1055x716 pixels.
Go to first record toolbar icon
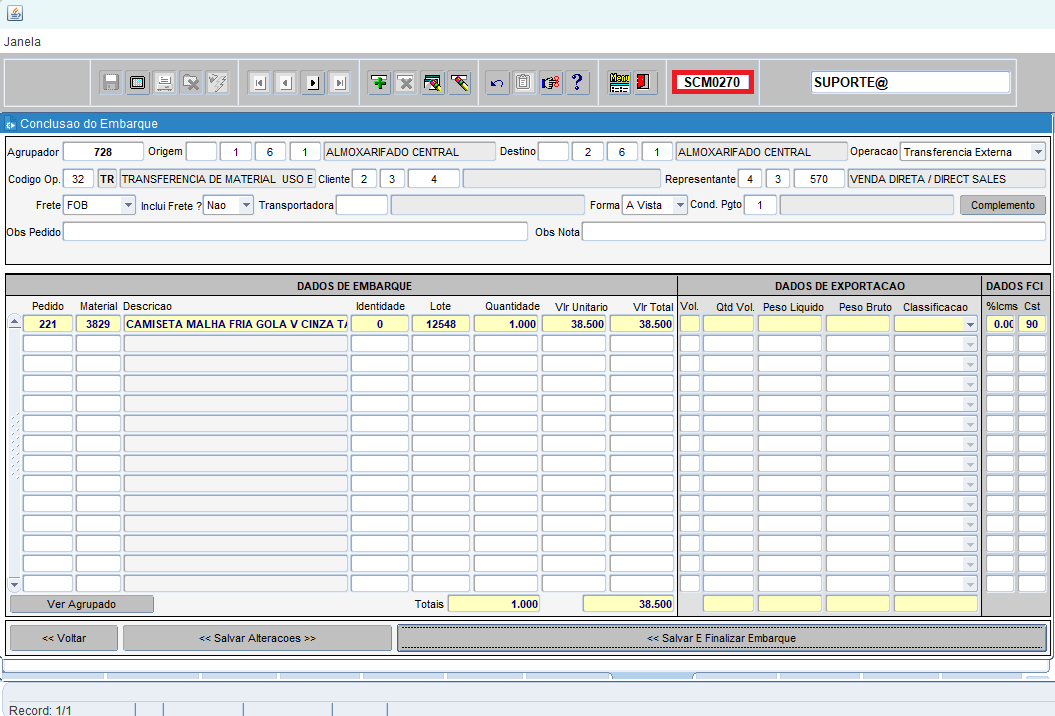(260, 83)
